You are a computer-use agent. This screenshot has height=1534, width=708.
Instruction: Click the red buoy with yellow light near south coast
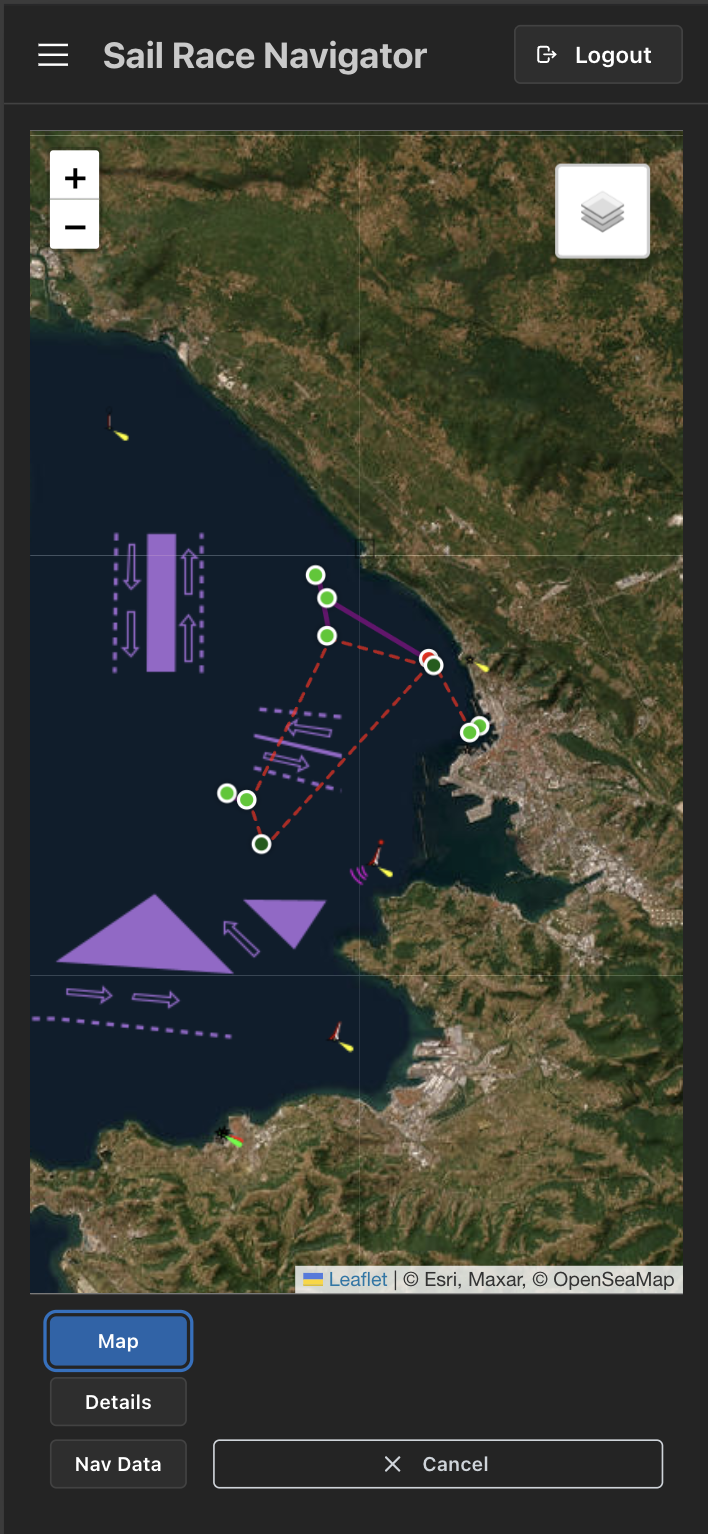click(x=342, y=1038)
